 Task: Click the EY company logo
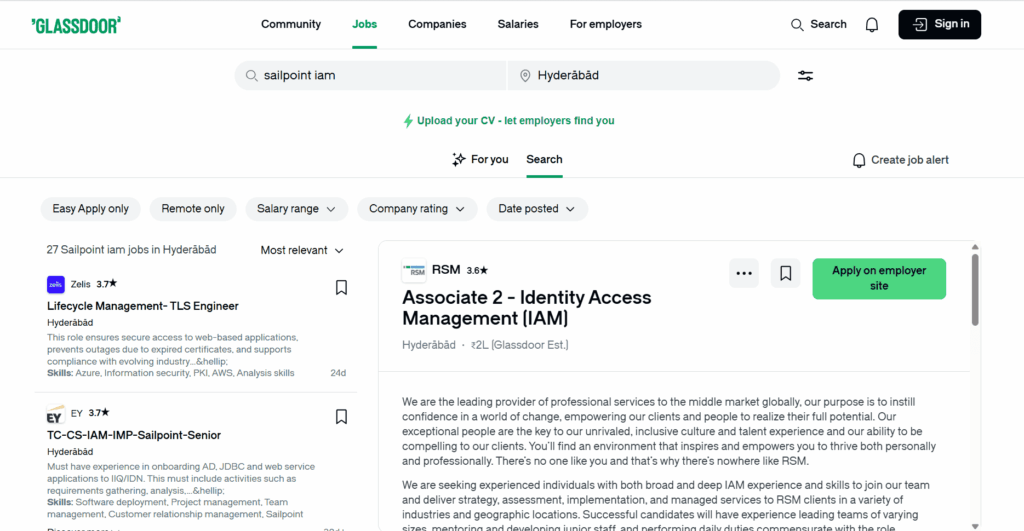click(x=56, y=414)
